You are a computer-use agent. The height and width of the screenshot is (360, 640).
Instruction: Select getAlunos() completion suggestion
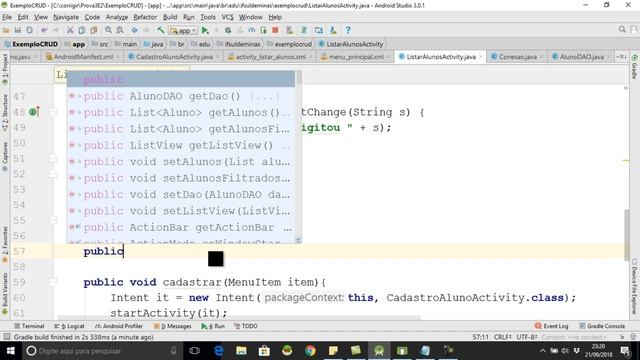181,113
